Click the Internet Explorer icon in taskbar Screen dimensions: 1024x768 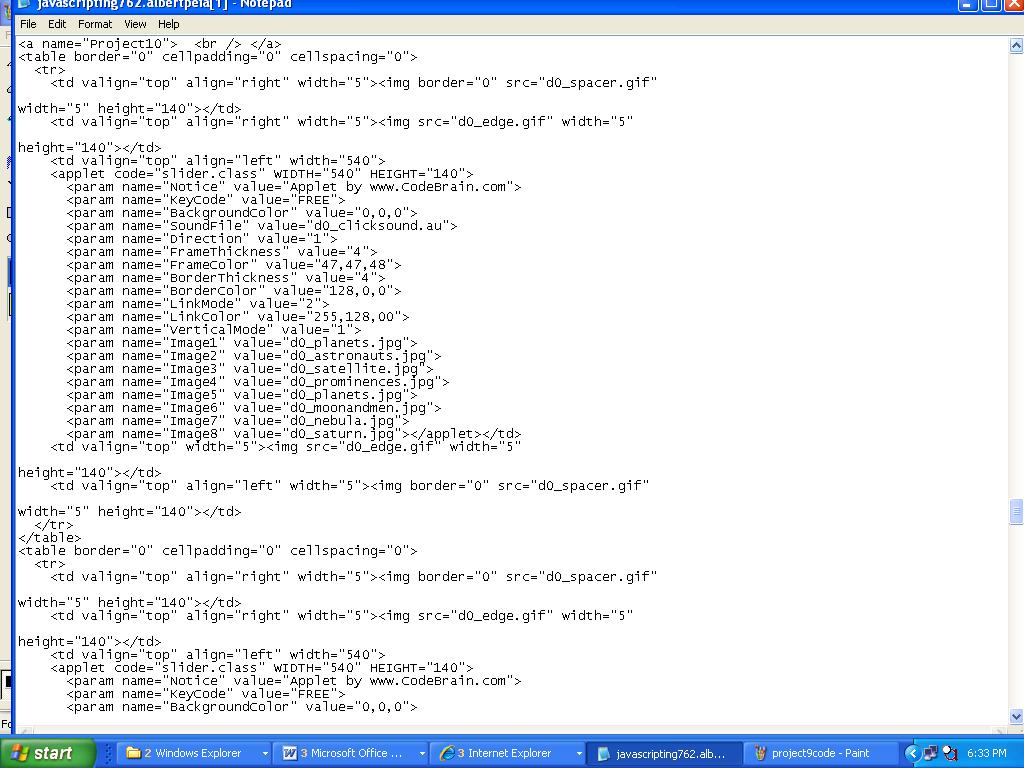coord(447,753)
